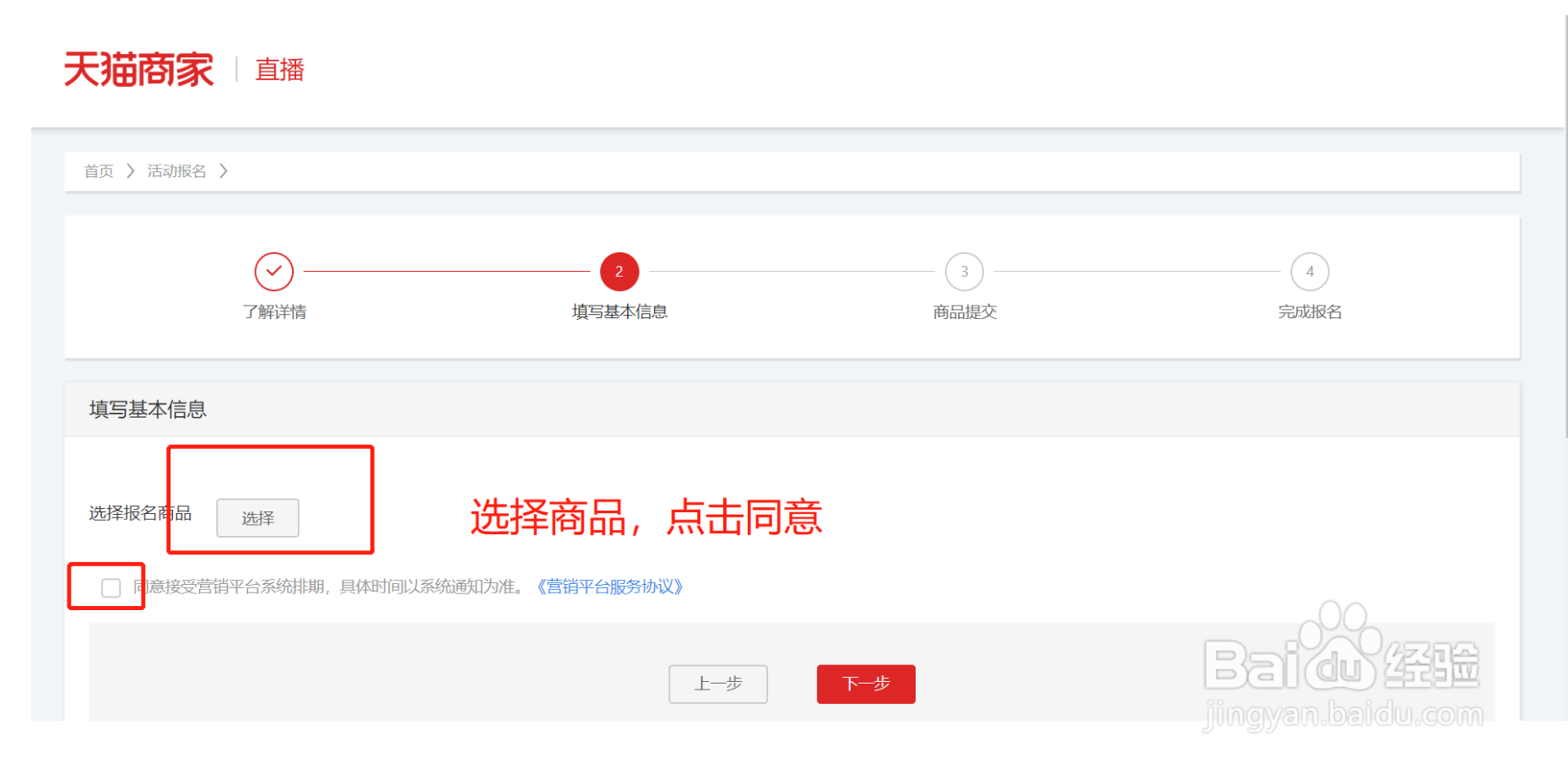Screen dimensions: 1568x768
Task: Click the page vertical scrollbar
Action: point(1566,226)
